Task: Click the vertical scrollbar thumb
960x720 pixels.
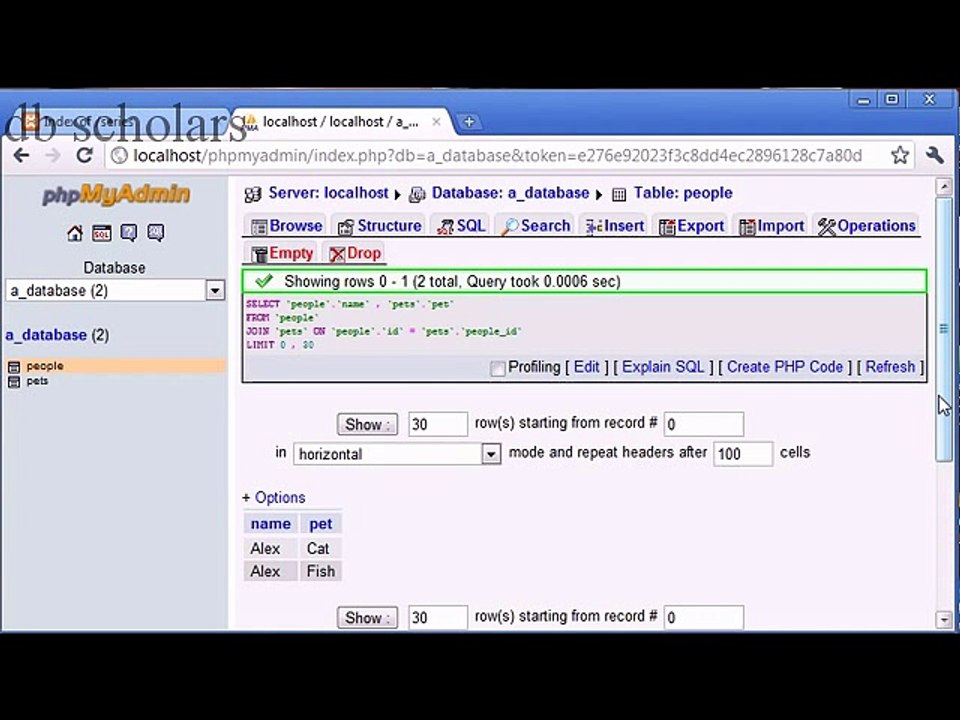Action: pos(944,329)
